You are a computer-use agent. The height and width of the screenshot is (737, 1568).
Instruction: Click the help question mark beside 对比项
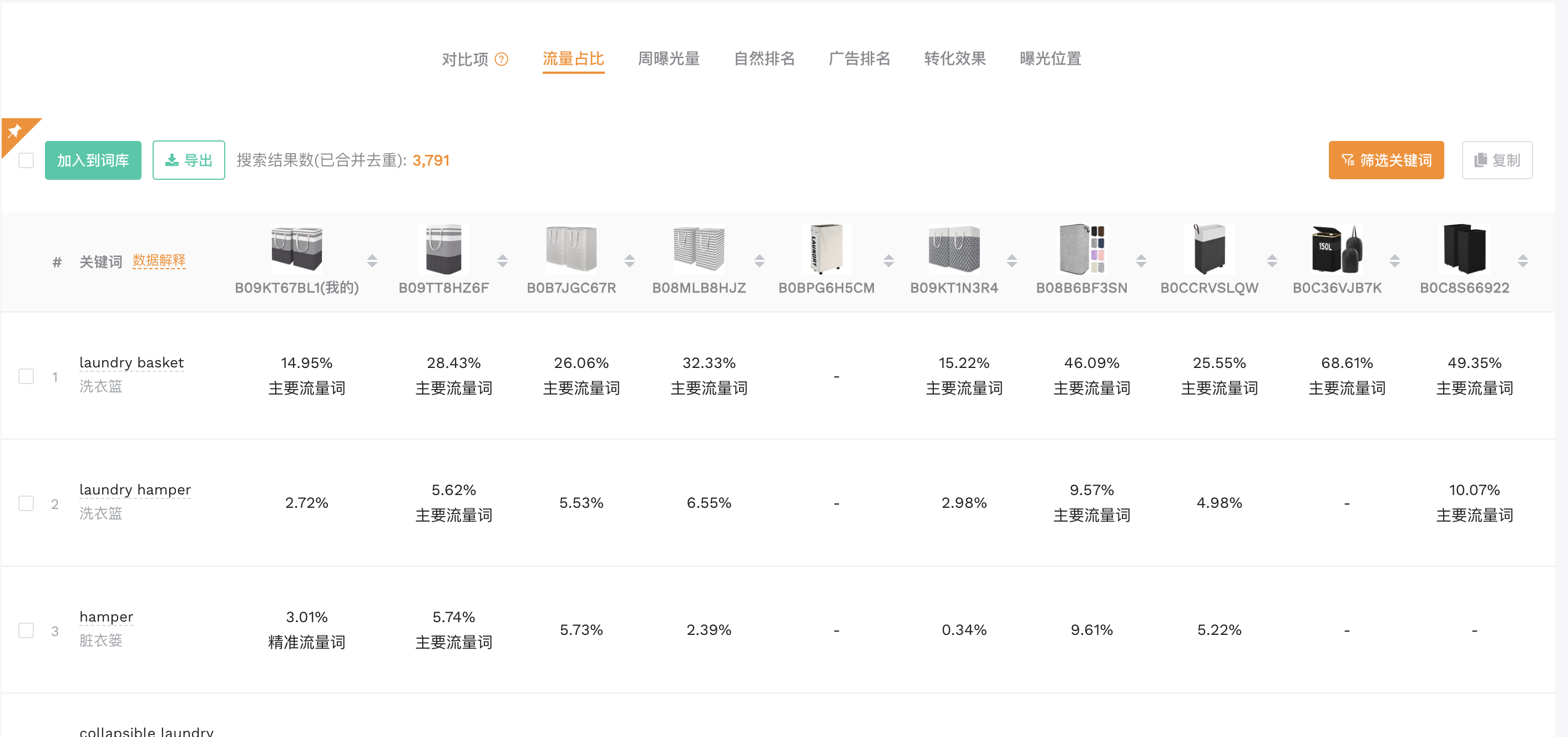point(501,59)
